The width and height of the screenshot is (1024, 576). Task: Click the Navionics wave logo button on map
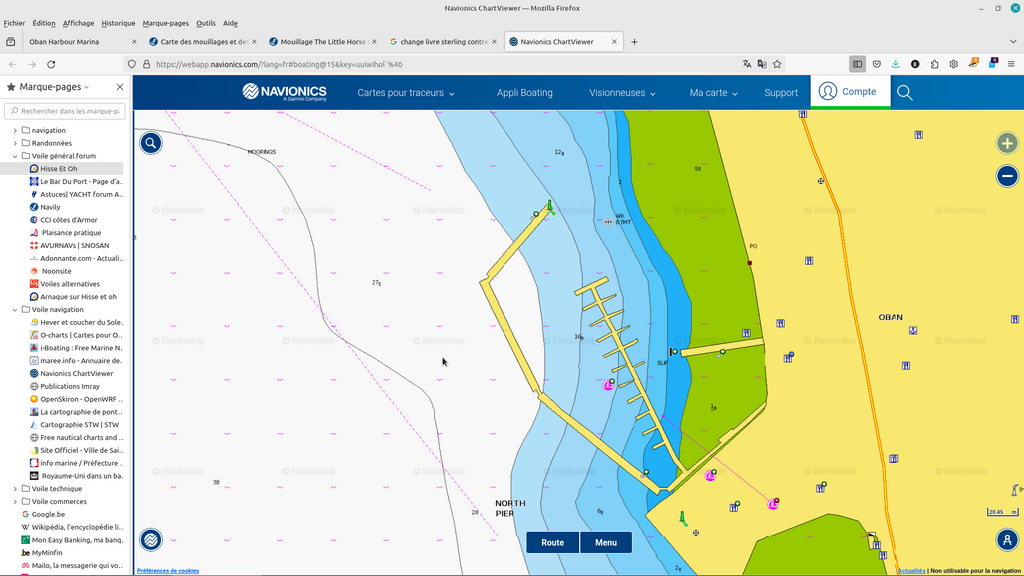(151, 539)
